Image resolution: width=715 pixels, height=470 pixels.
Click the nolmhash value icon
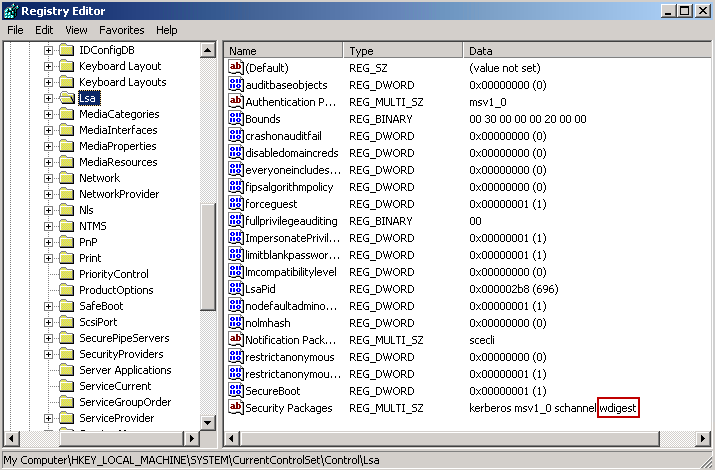click(237, 323)
